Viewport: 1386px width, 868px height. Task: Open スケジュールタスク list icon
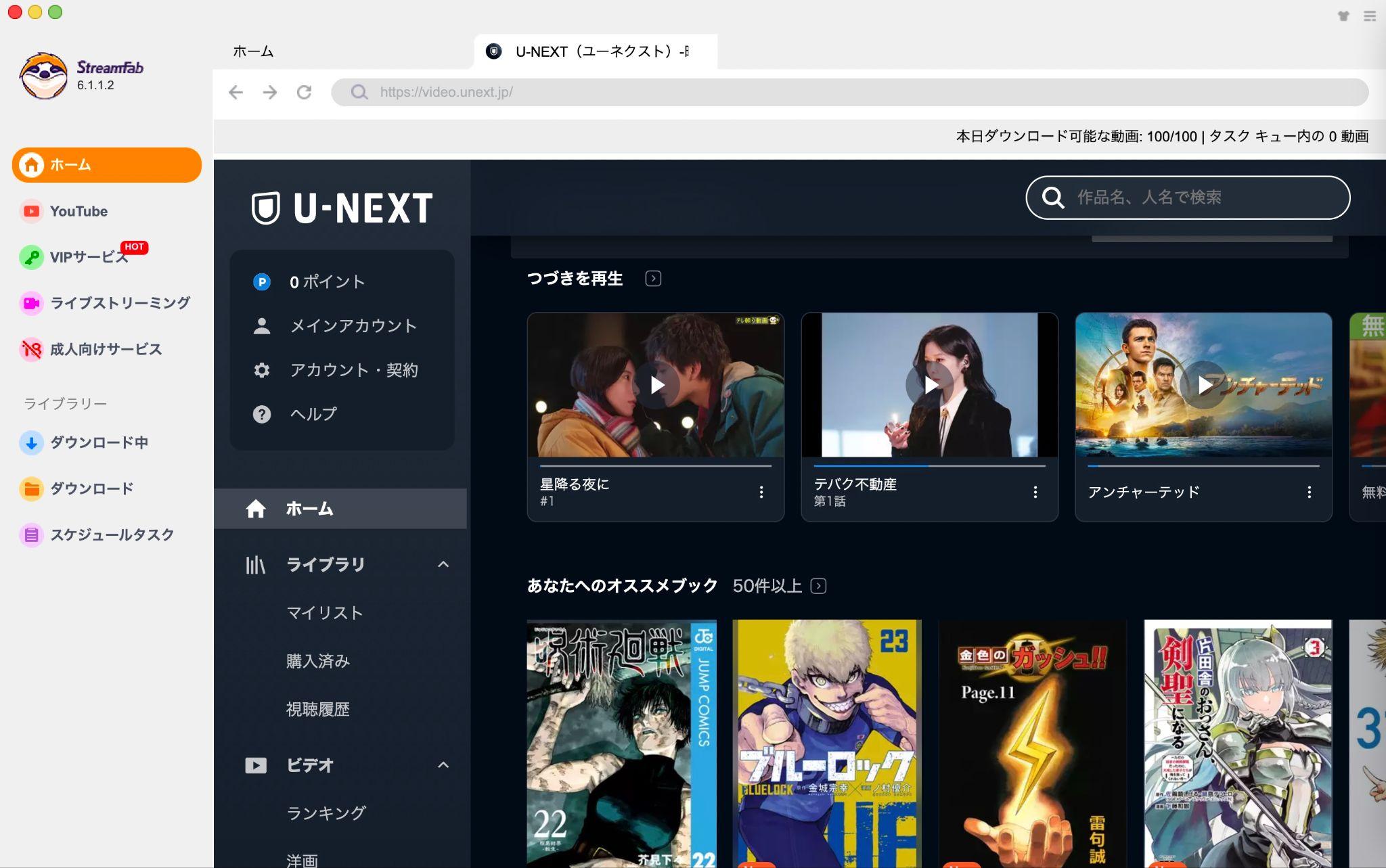(x=31, y=534)
